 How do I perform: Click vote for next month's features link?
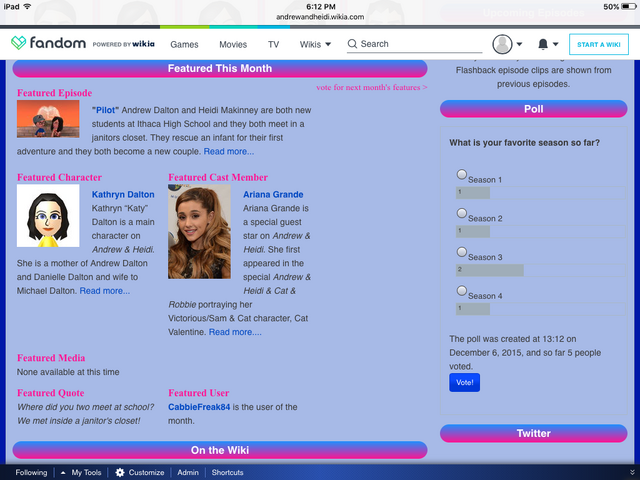tap(371, 87)
